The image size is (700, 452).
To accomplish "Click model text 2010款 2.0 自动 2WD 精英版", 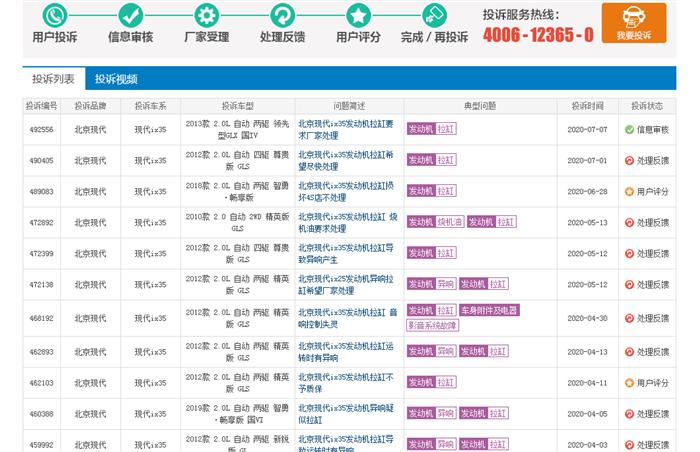I will tap(238, 222).
